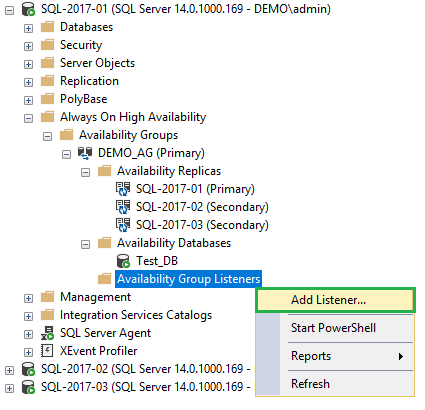Click the SQL-2017-01 server icon

point(28,9)
